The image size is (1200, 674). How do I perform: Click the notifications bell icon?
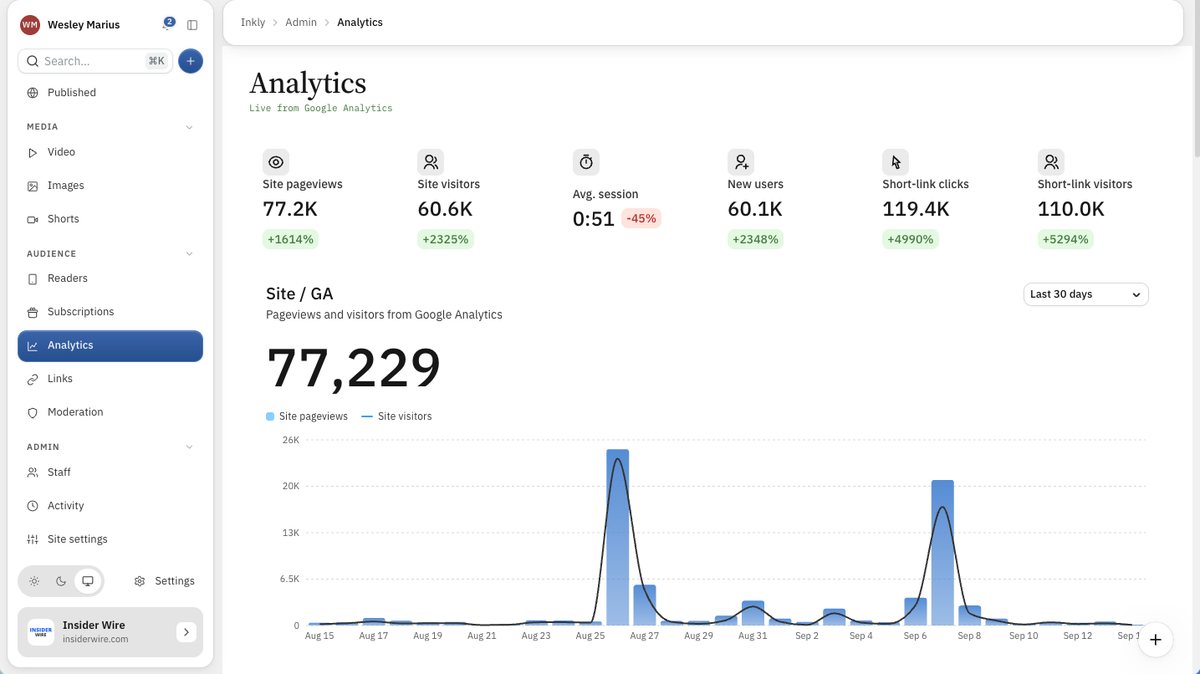[167, 24]
